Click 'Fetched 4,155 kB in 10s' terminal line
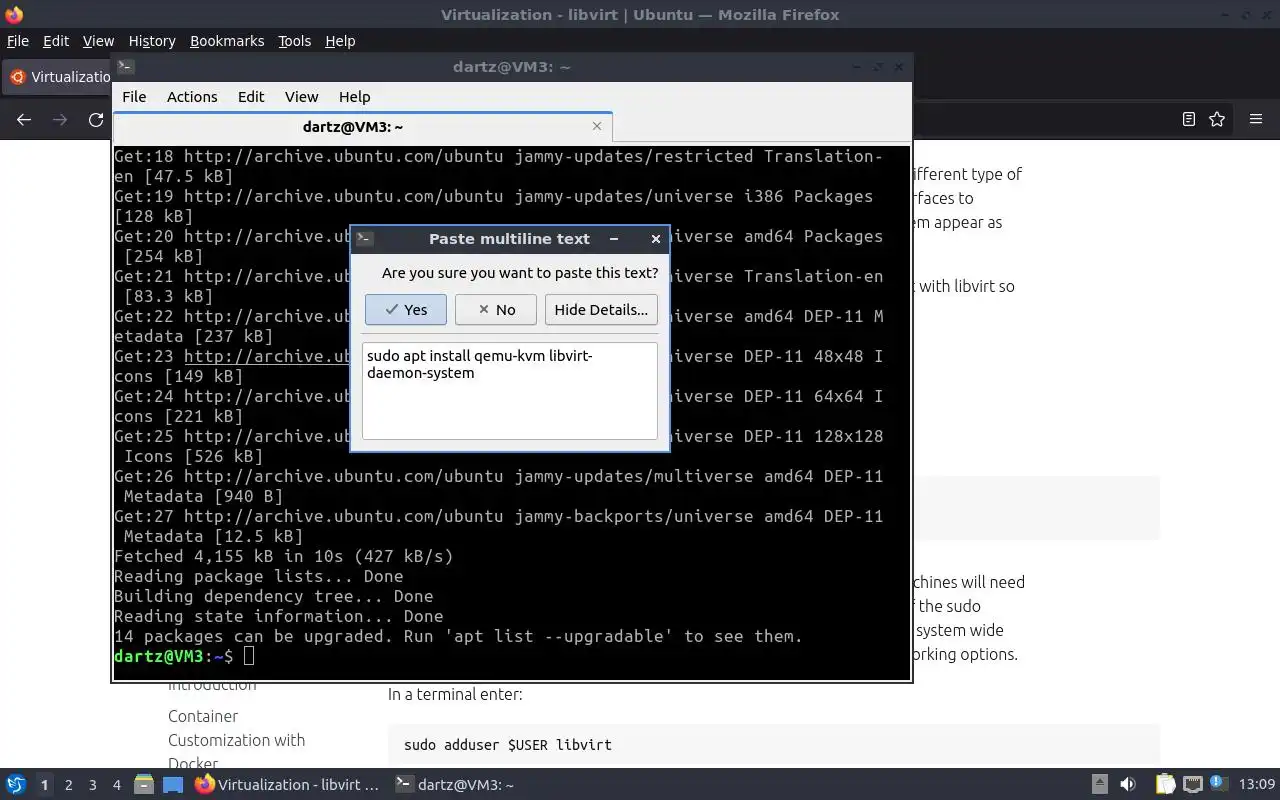1280x800 pixels. coord(284,556)
